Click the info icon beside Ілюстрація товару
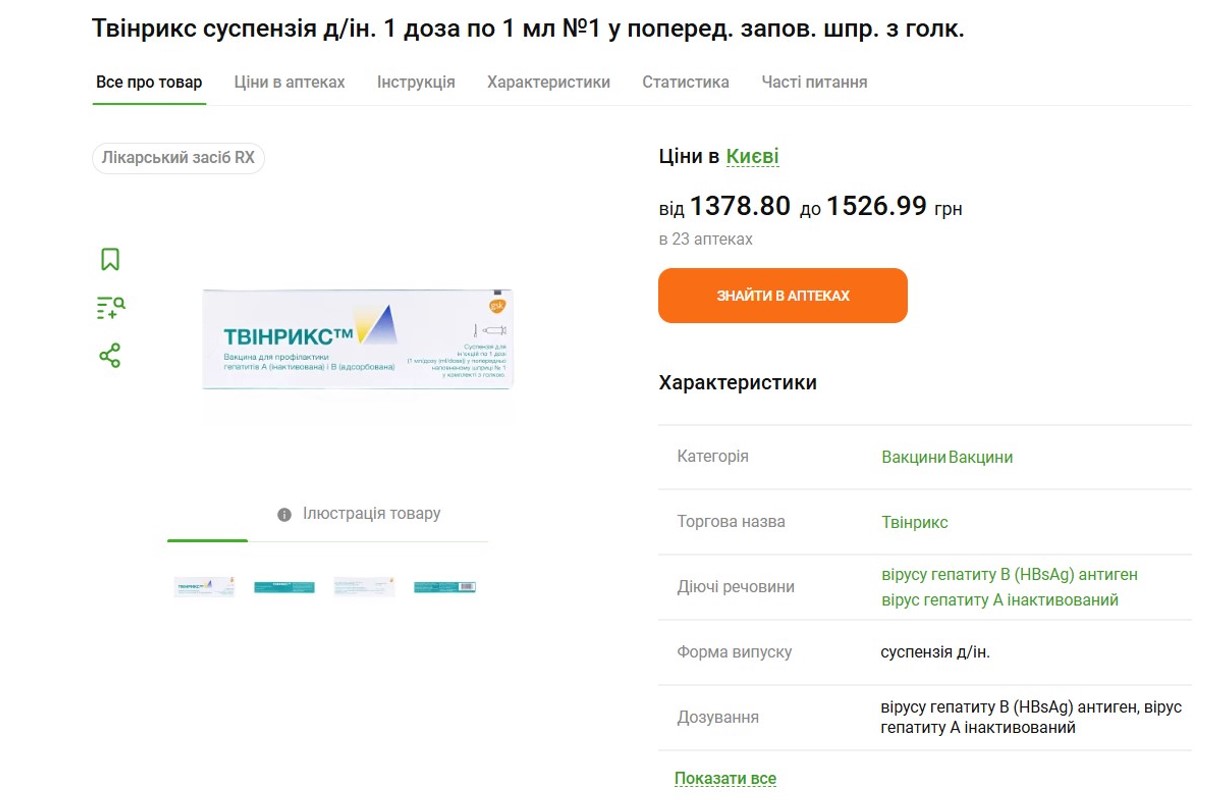 tap(284, 514)
